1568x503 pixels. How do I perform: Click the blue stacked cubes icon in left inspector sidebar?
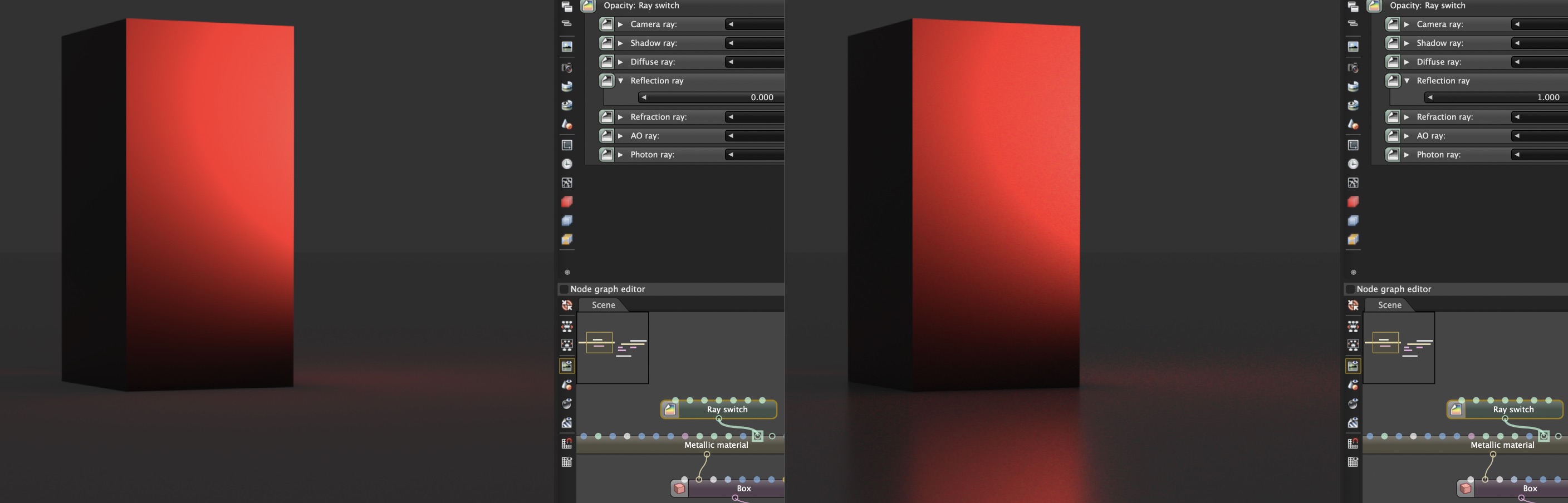pyautogui.click(x=567, y=221)
